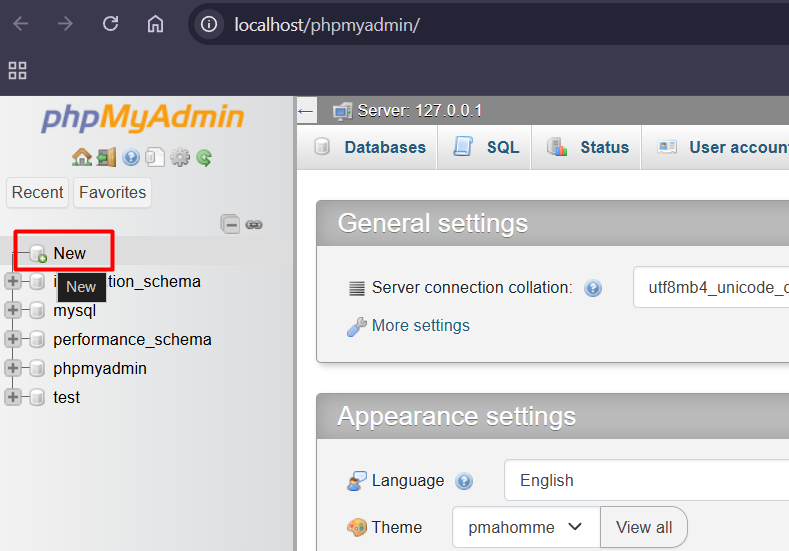Expand the mysql database node
This screenshot has height=551, width=789.
coord(13,310)
